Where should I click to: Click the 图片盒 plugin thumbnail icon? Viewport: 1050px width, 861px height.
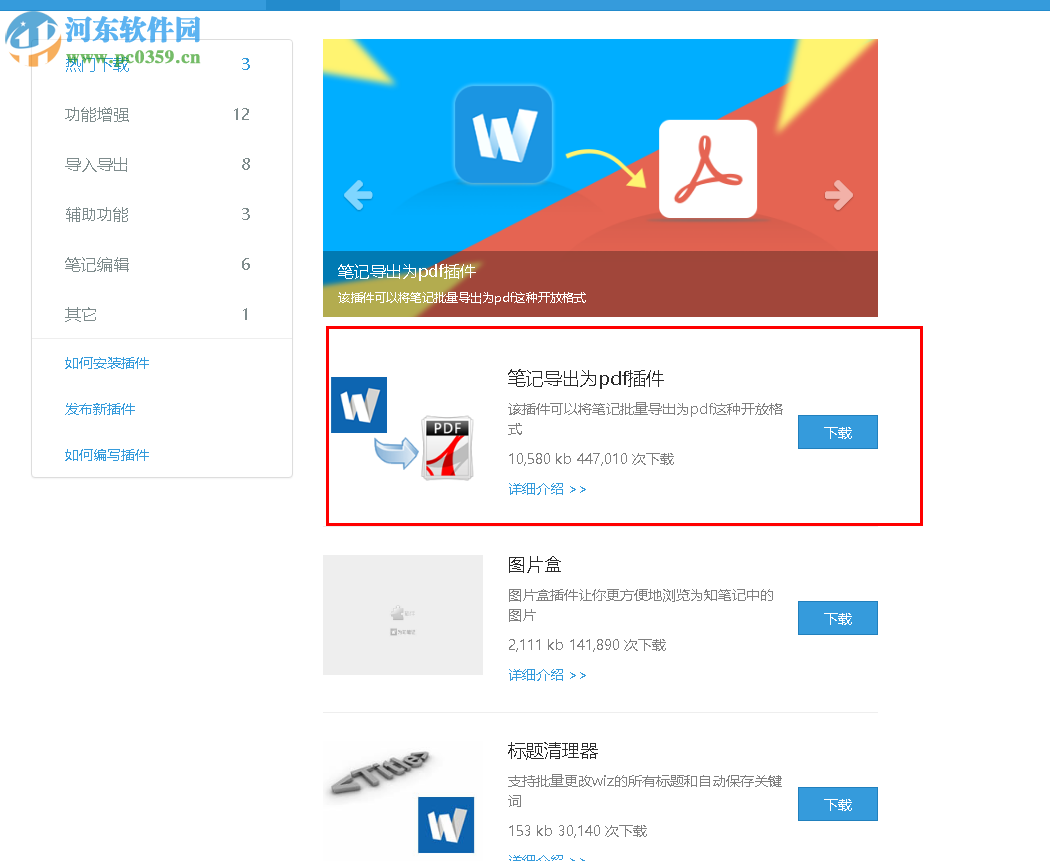pyautogui.click(x=402, y=614)
